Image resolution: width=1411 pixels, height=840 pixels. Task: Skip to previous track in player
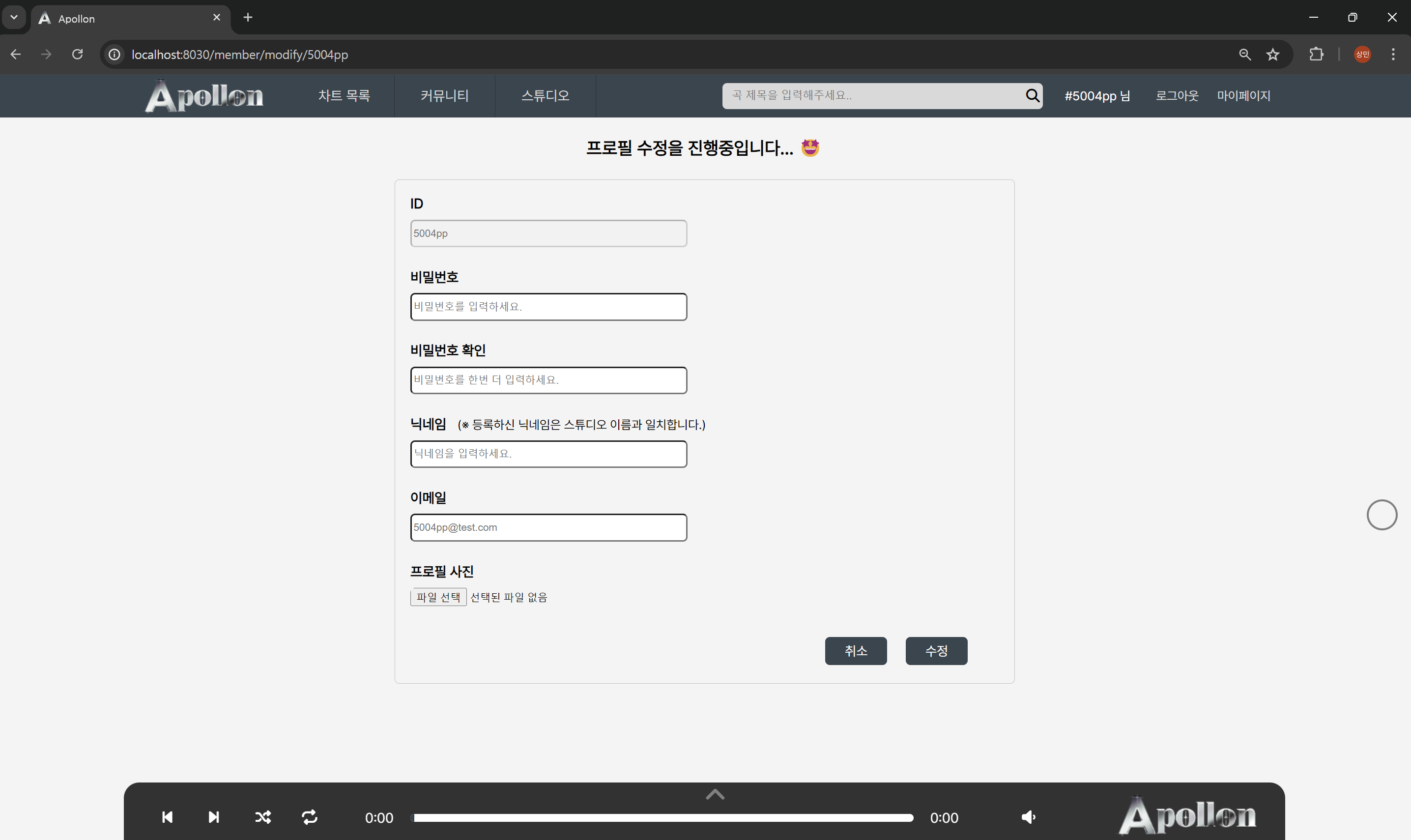167,817
